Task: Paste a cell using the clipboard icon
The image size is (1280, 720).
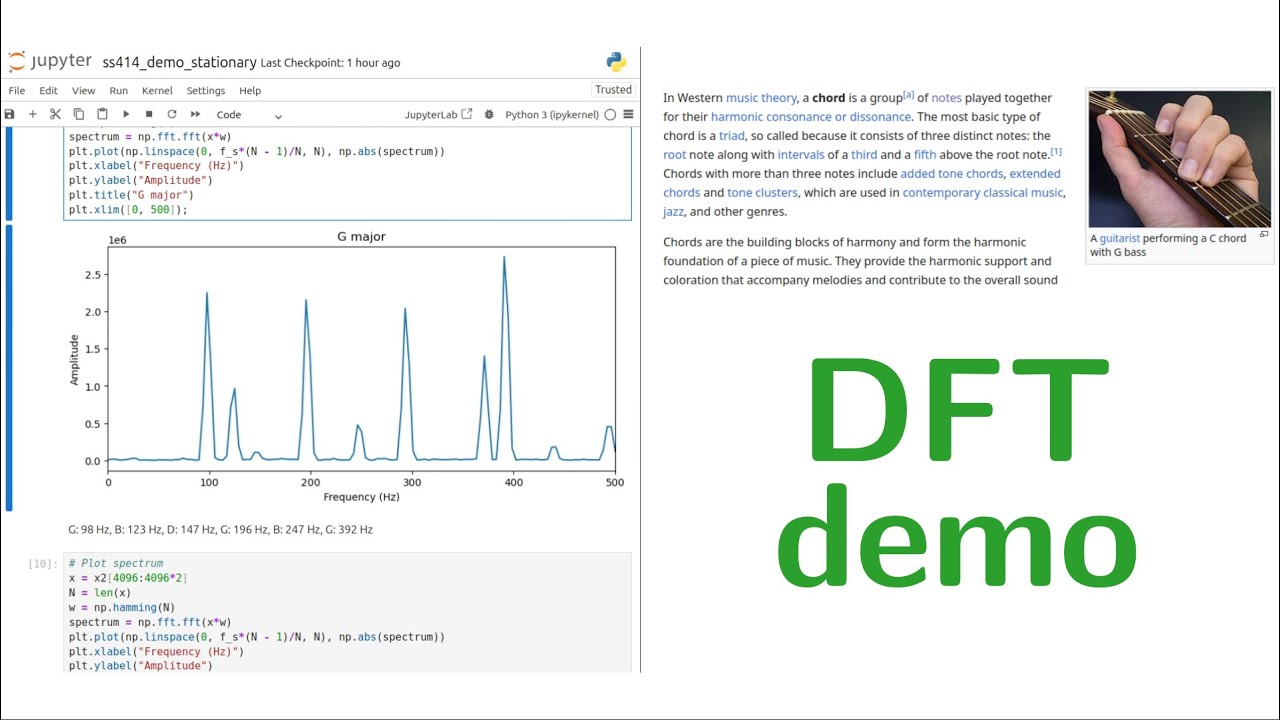Action: (x=102, y=115)
